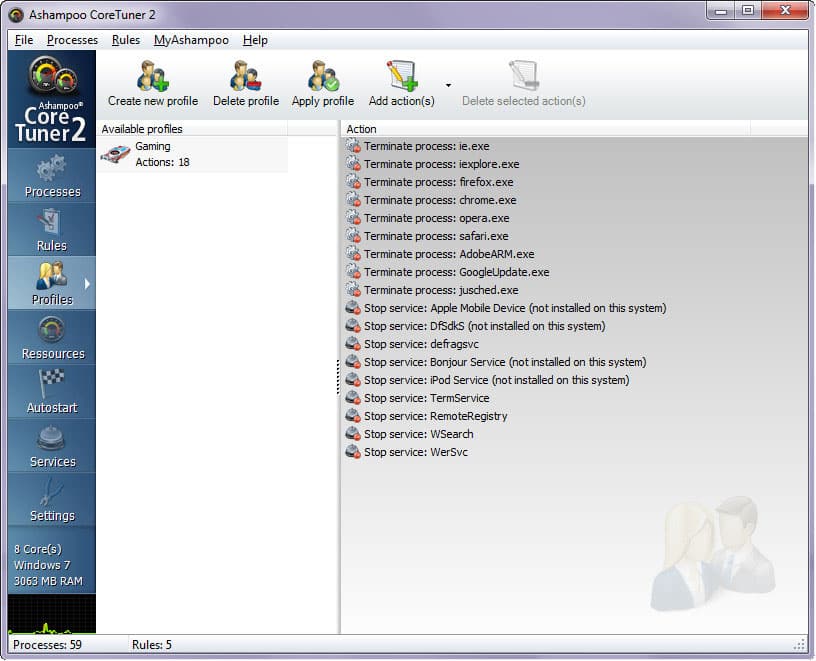Click the Apply profile toolbar icon

click(x=323, y=76)
